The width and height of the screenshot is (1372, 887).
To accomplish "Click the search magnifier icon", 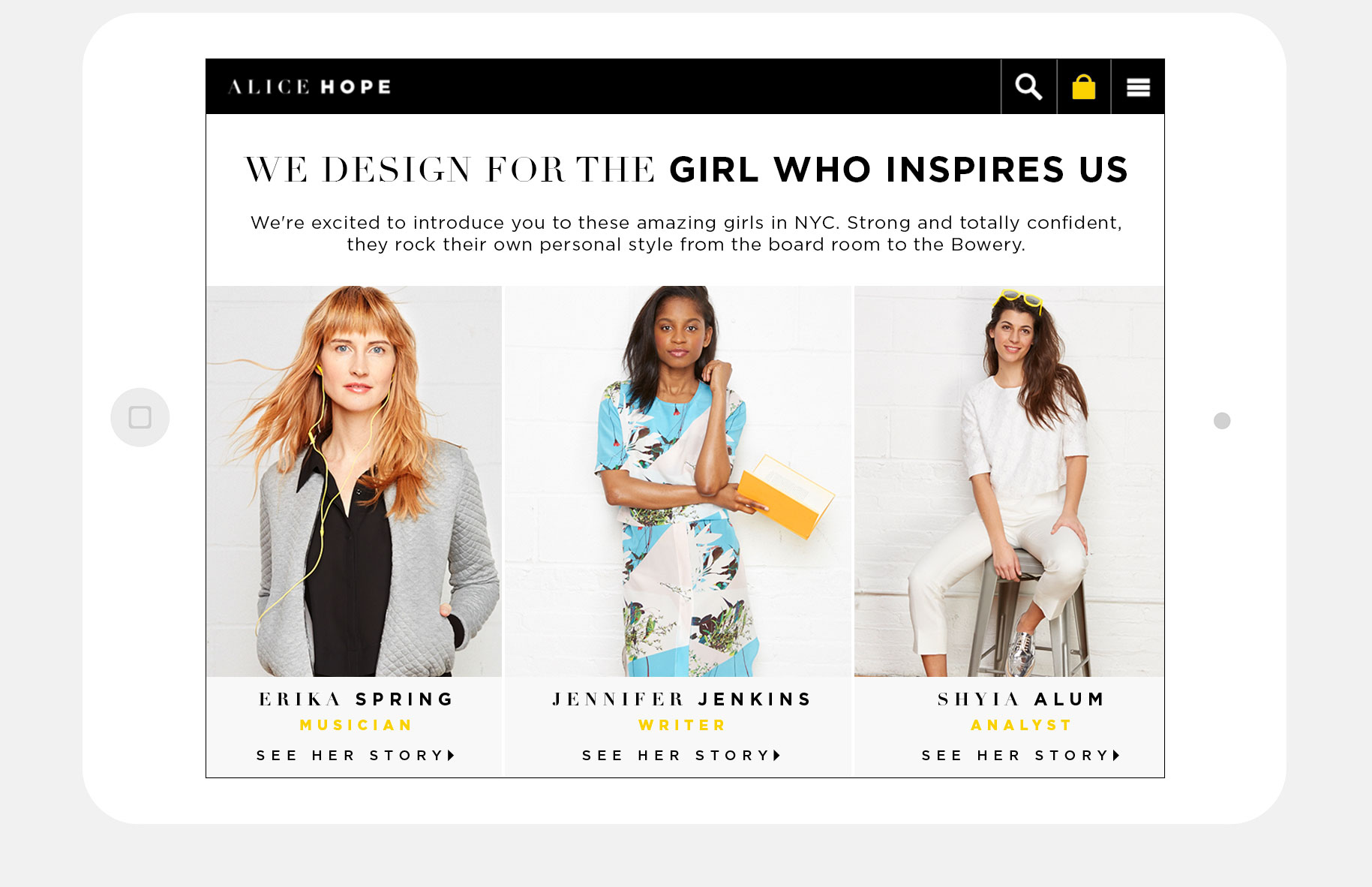I will (1028, 87).
